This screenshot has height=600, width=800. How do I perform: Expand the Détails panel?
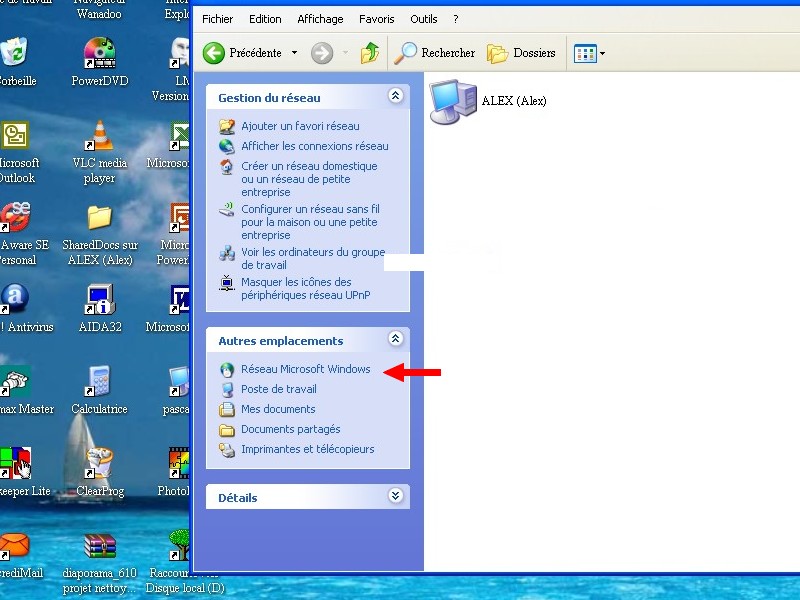tap(395, 497)
